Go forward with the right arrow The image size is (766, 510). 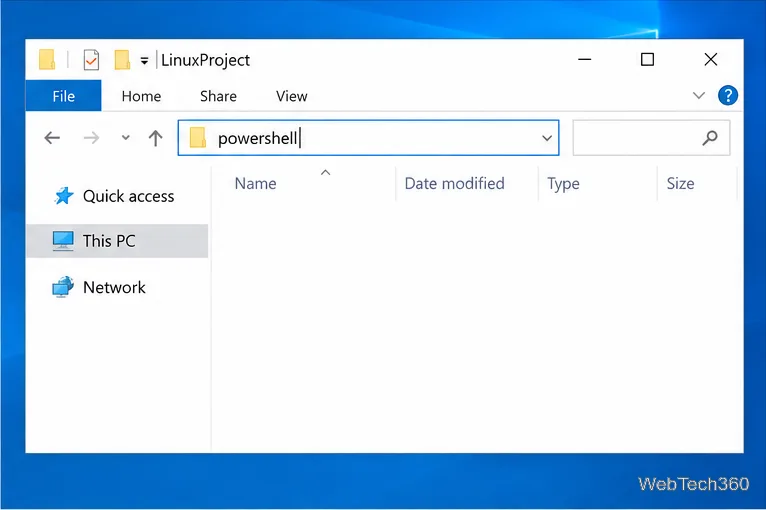(91, 138)
